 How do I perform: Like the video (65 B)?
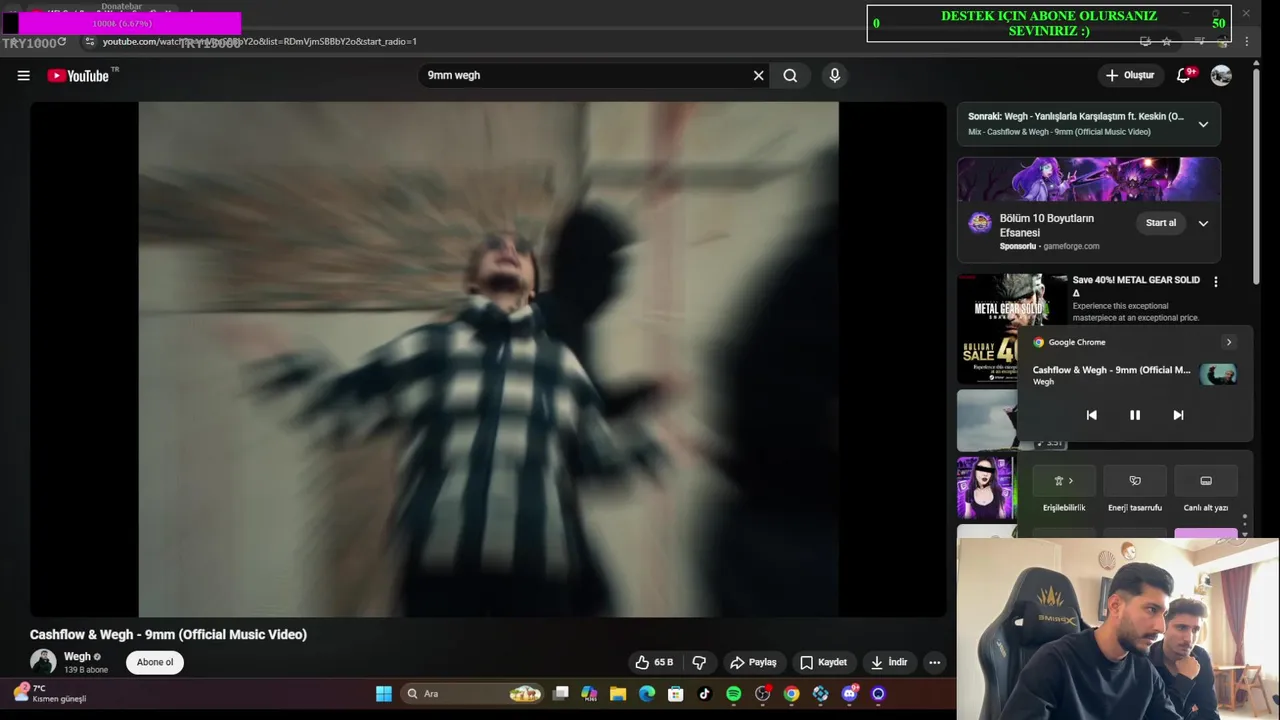(654, 662)
